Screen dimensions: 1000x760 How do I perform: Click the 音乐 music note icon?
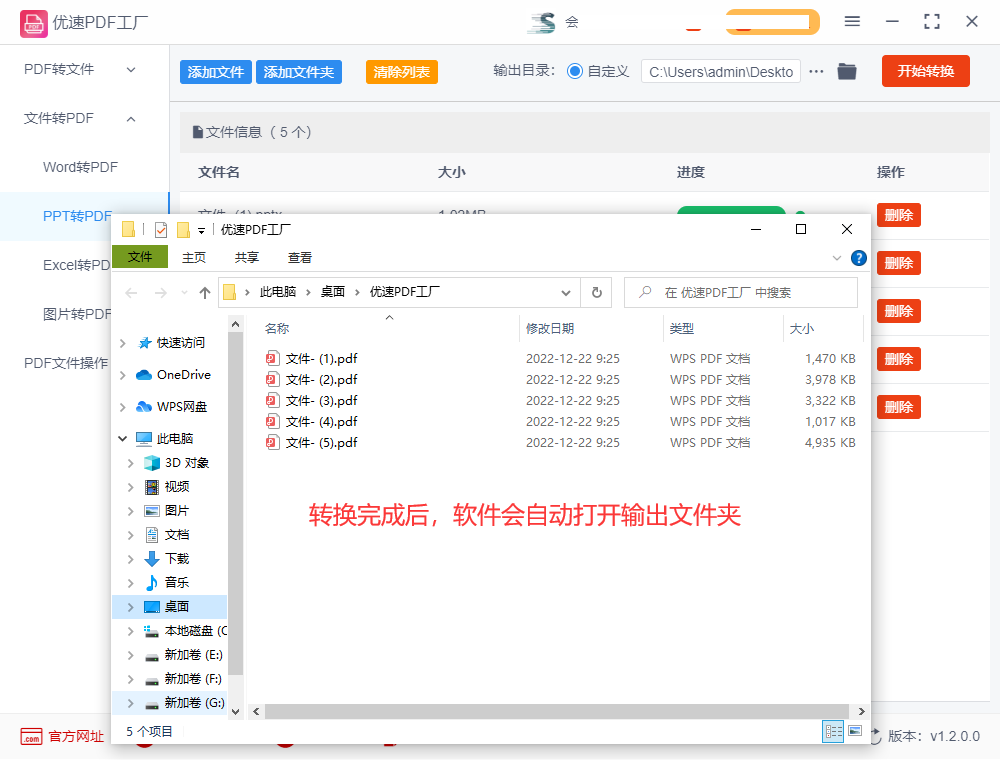(x=152, y=583)
